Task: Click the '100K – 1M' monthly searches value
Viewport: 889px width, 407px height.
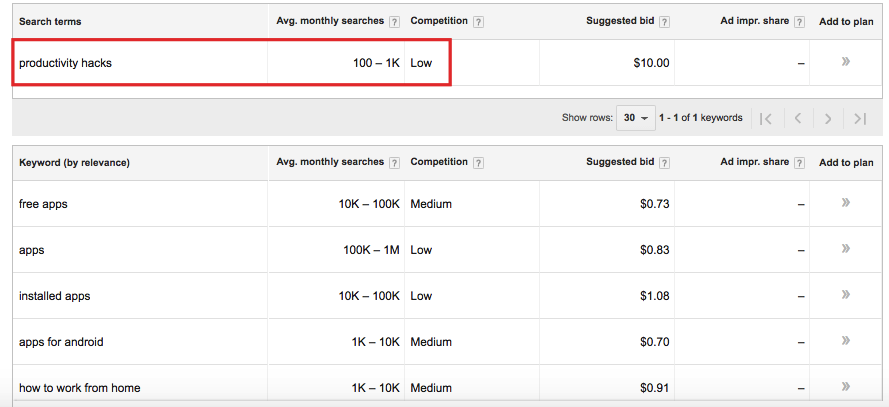Action: (371, 250)
